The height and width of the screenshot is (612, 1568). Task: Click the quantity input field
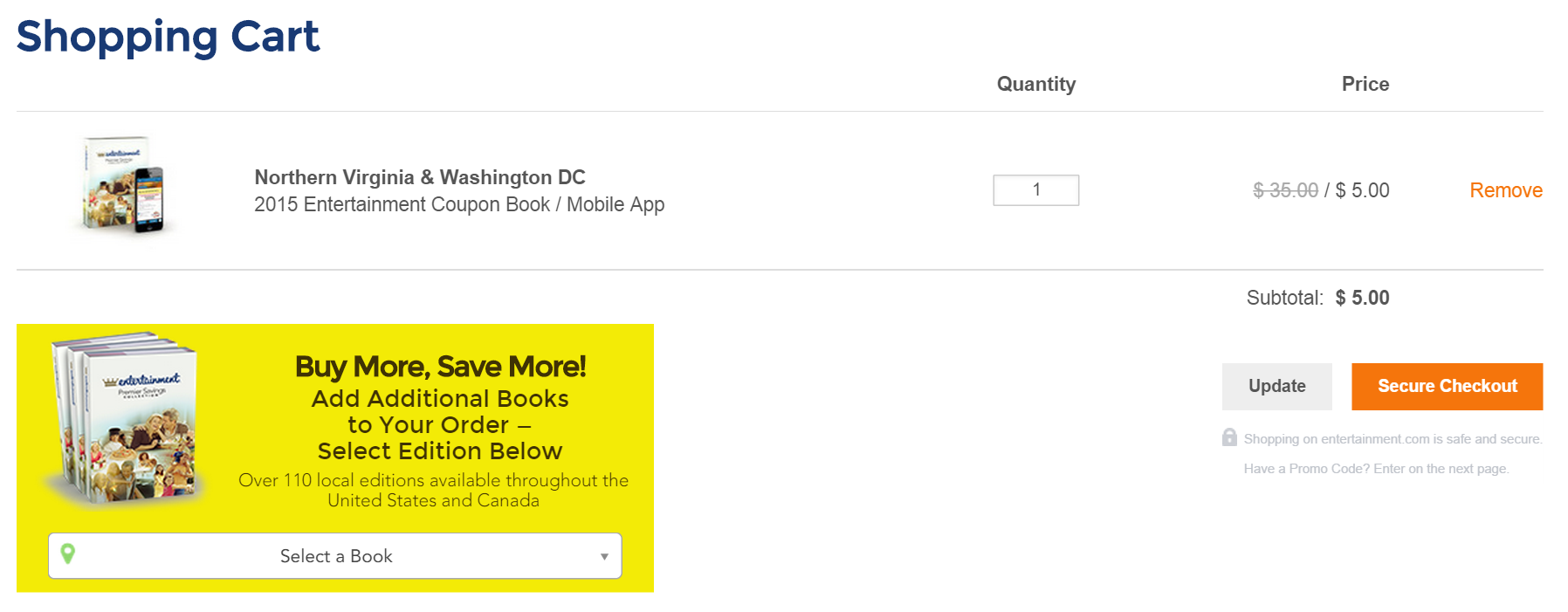pos(1035,190)
